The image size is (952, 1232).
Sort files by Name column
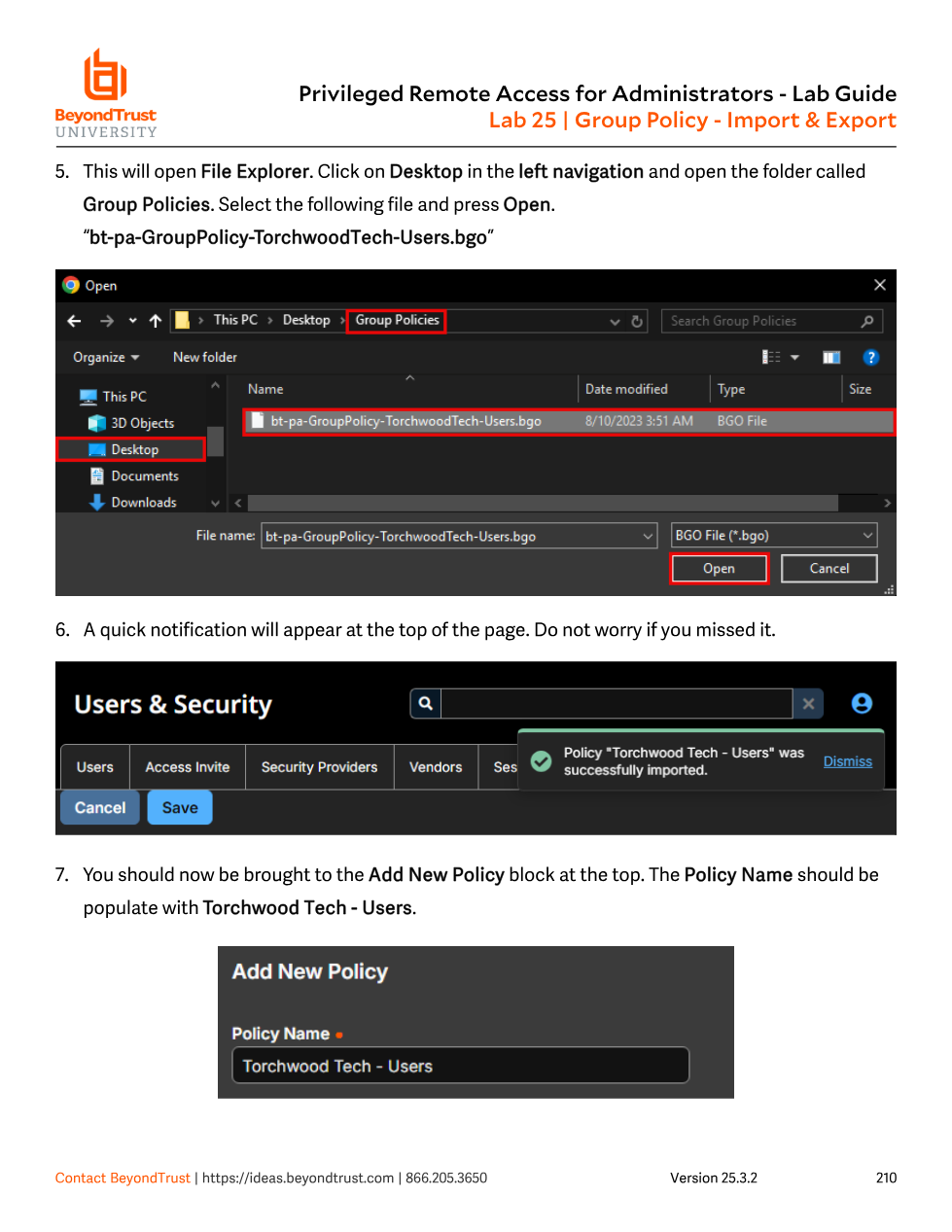[265, 389]
